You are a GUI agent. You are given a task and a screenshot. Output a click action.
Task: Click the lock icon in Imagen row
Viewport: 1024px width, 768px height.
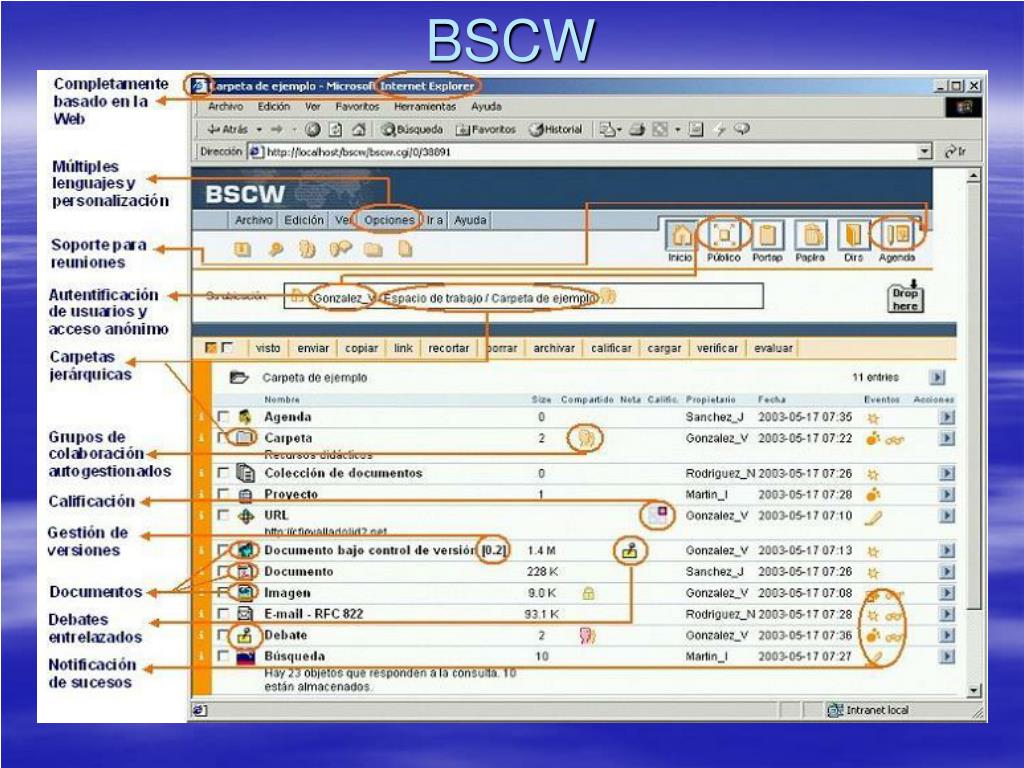[588, 593]
